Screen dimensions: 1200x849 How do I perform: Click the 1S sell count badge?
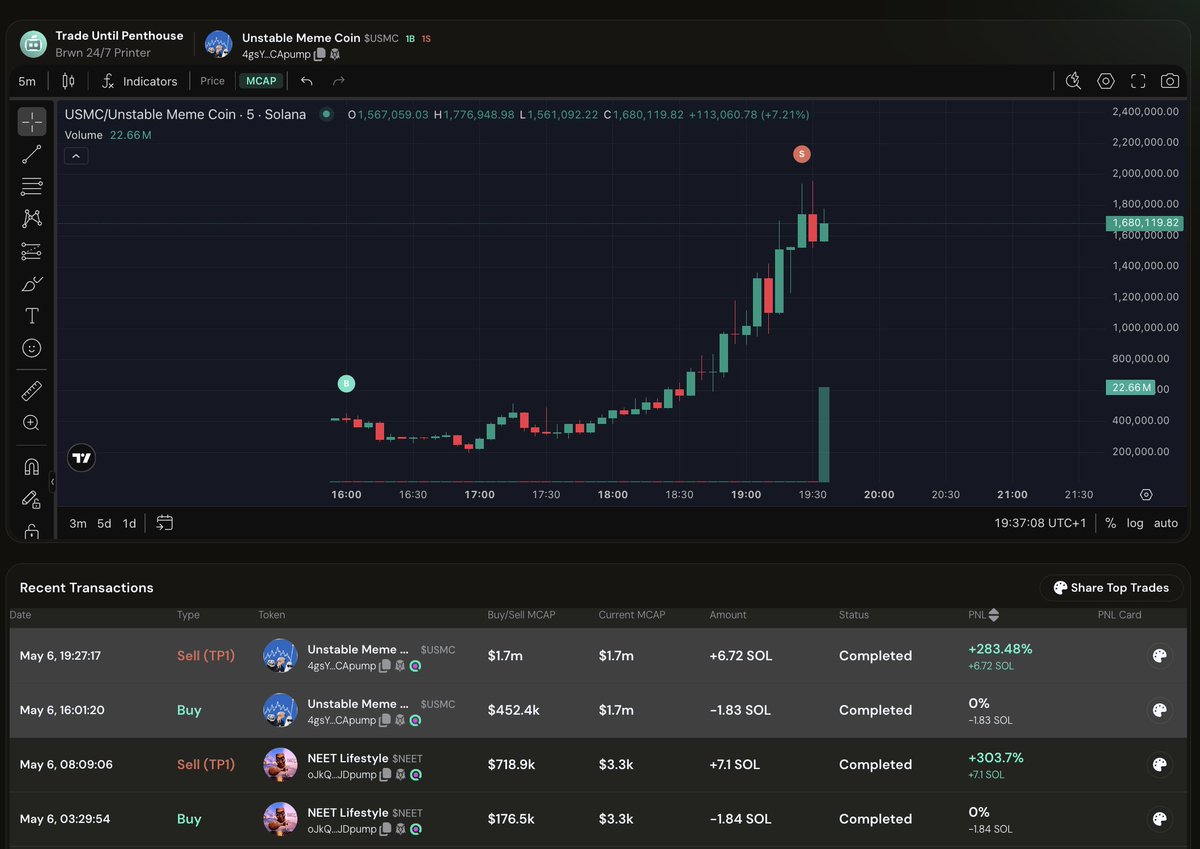pos(426,38)
